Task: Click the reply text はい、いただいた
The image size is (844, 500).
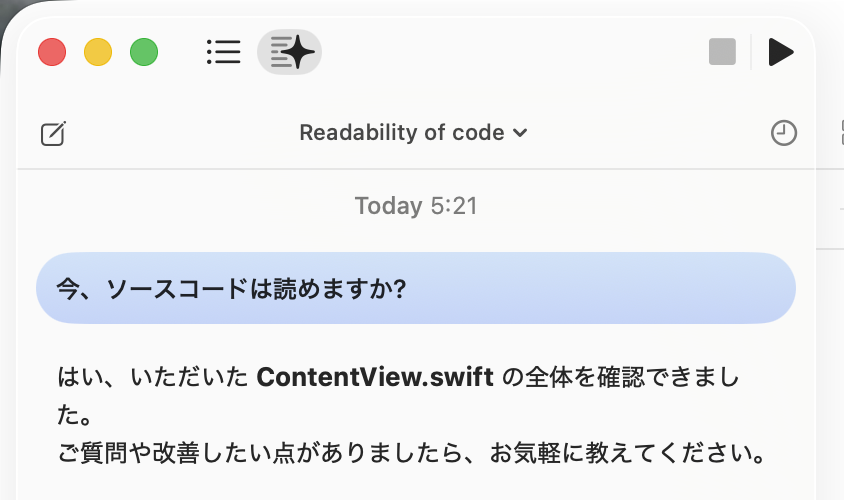Action: [x=152, y=378]
